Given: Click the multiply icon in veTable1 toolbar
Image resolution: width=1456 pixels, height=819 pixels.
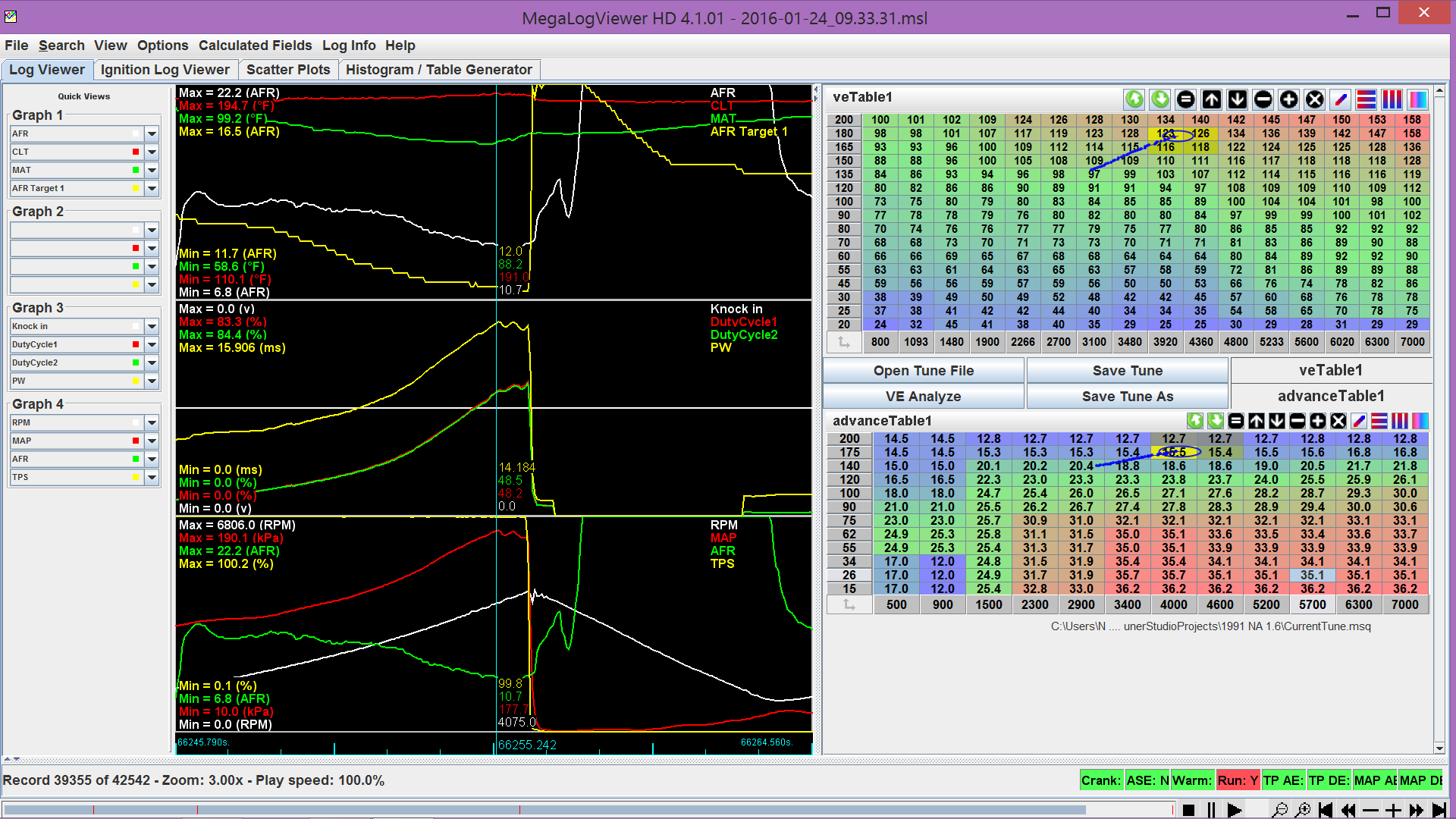Looking at the screenshot, I should pos(1315,99).
